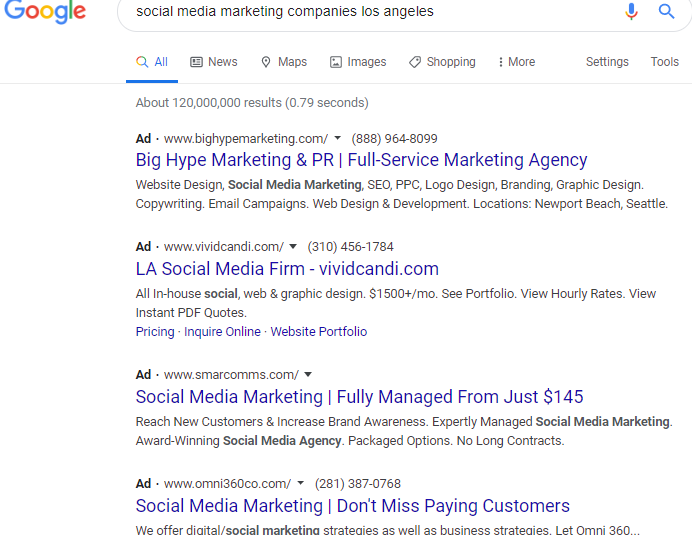Click the www.omni360co.com/ URL text

[227, 484]
